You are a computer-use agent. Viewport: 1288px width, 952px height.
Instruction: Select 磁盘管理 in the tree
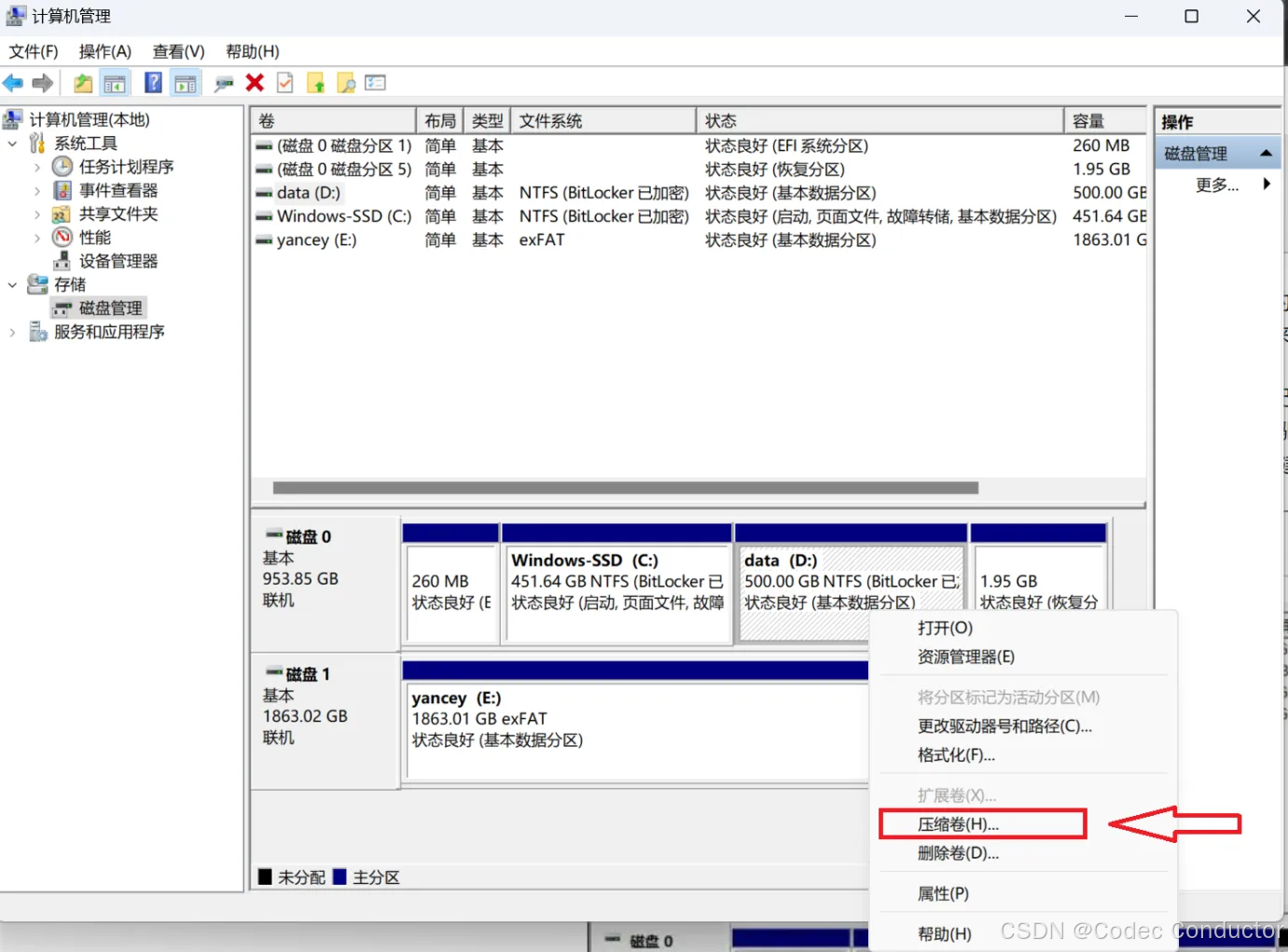coord(111,308)
